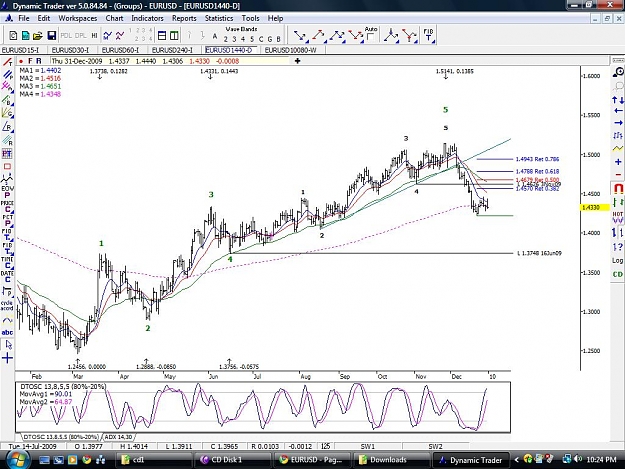This screenshot has height=469, width=625.
Task: Click the new chart toolbar icon
Action: click(13, 36)
